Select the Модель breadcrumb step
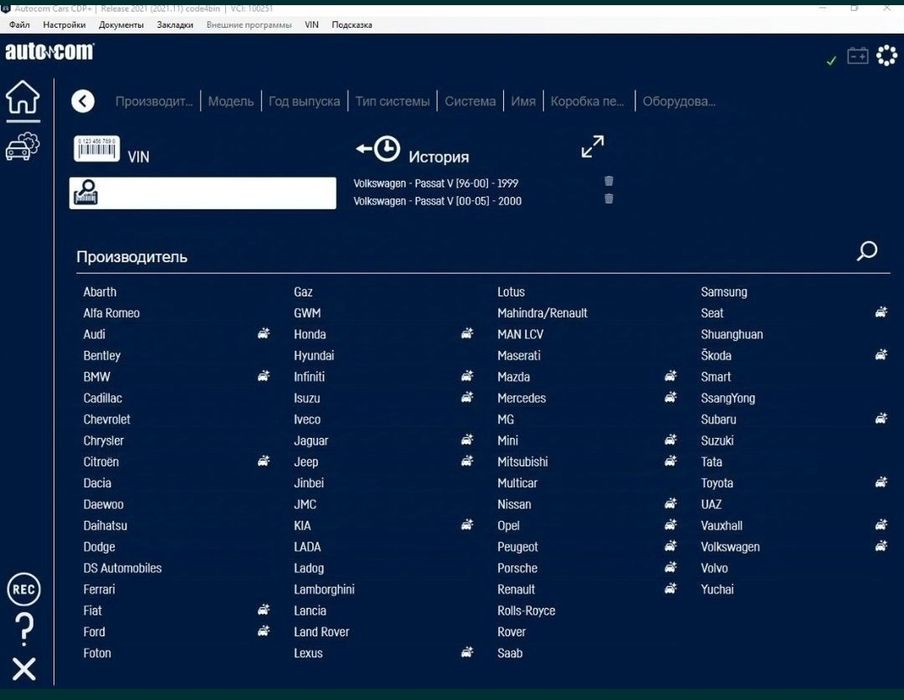Viewport: 904px width, 700px height. pyautogui.click(x=231, y=101)
